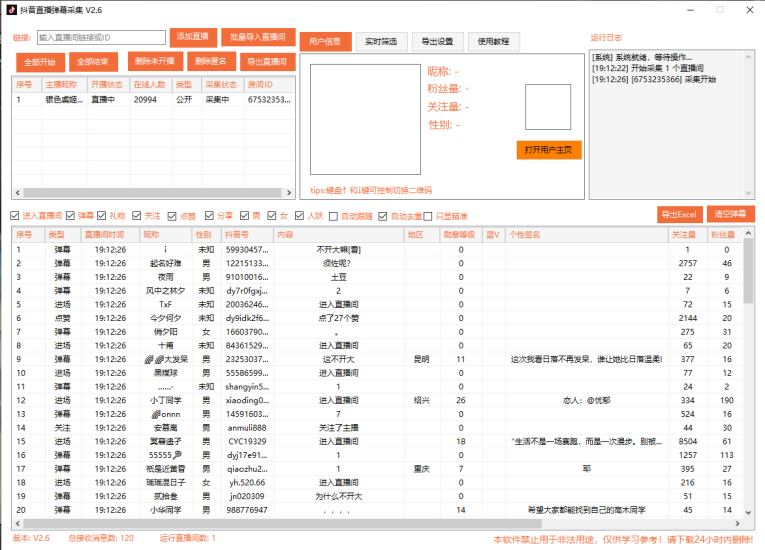Image resolution: width=765 pixels, height=550 pixels.
Task: Select row 12 by user 小丁同学
Action: coord(378,400)
